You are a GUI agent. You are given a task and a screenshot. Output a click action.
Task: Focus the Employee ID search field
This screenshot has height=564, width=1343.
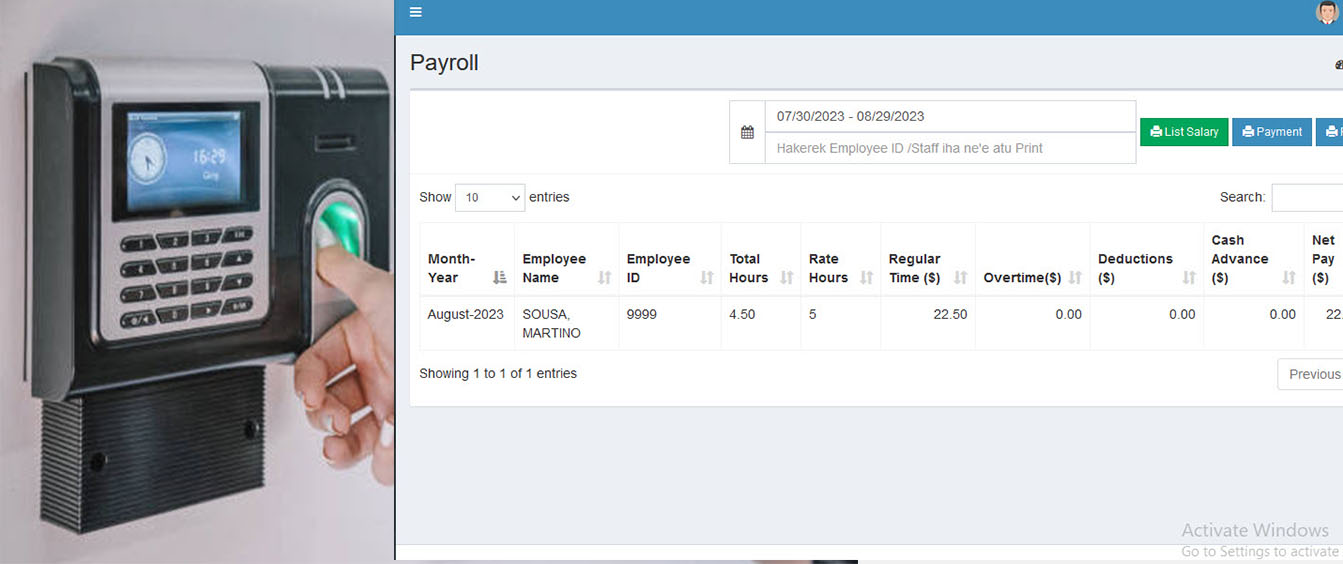(x=950, y=148)
